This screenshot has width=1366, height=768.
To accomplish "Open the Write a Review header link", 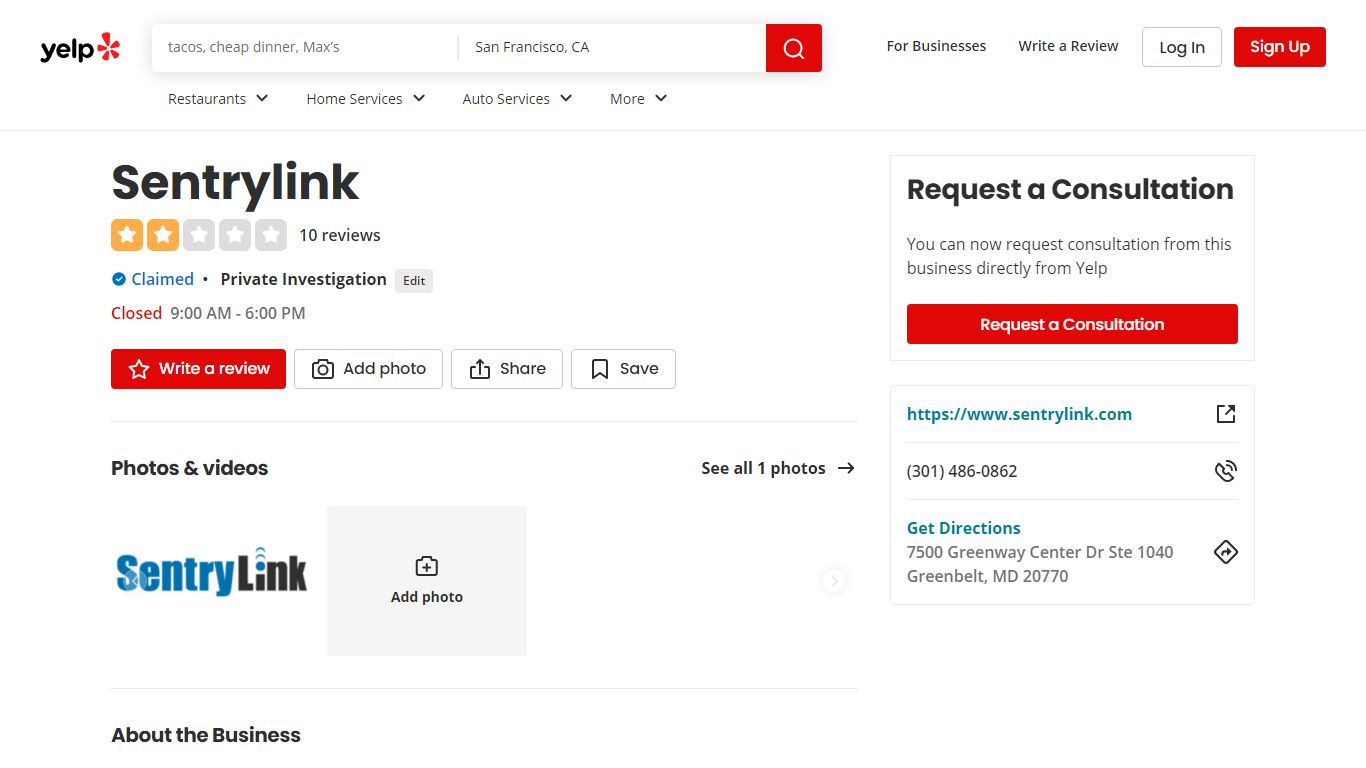I will pos(1068,46).
